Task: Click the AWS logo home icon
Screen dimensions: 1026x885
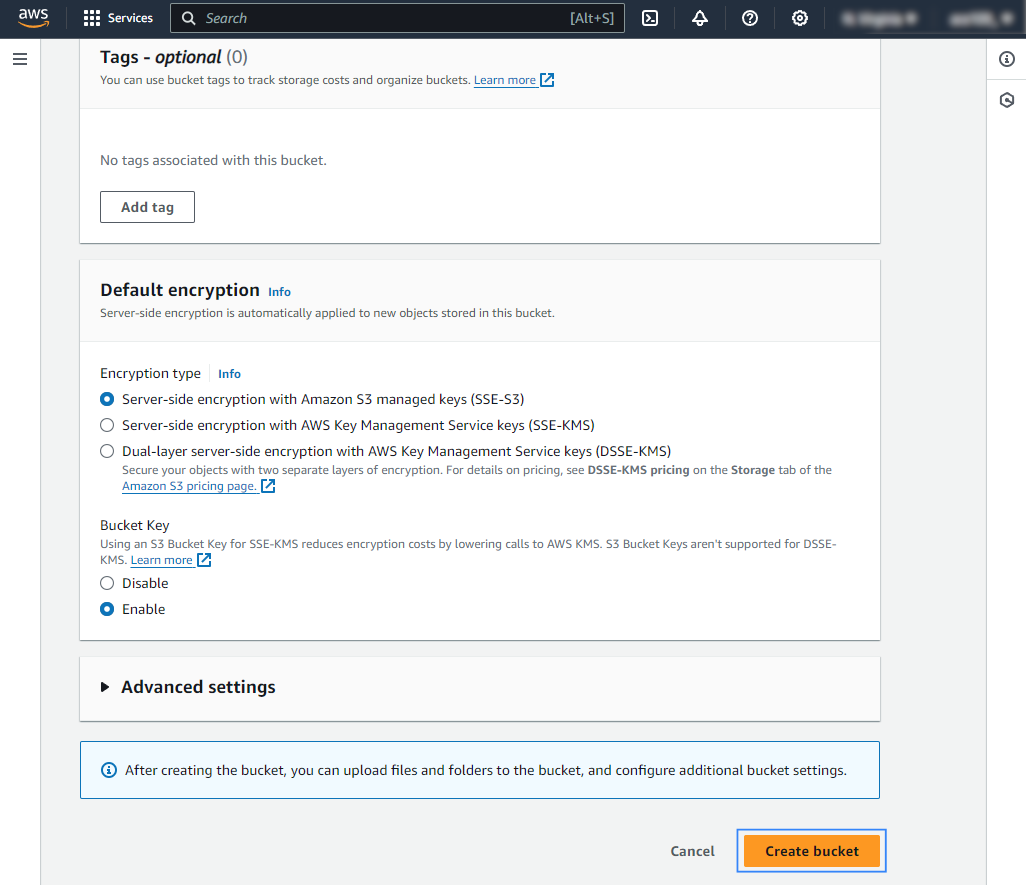Action: (33, 18)
